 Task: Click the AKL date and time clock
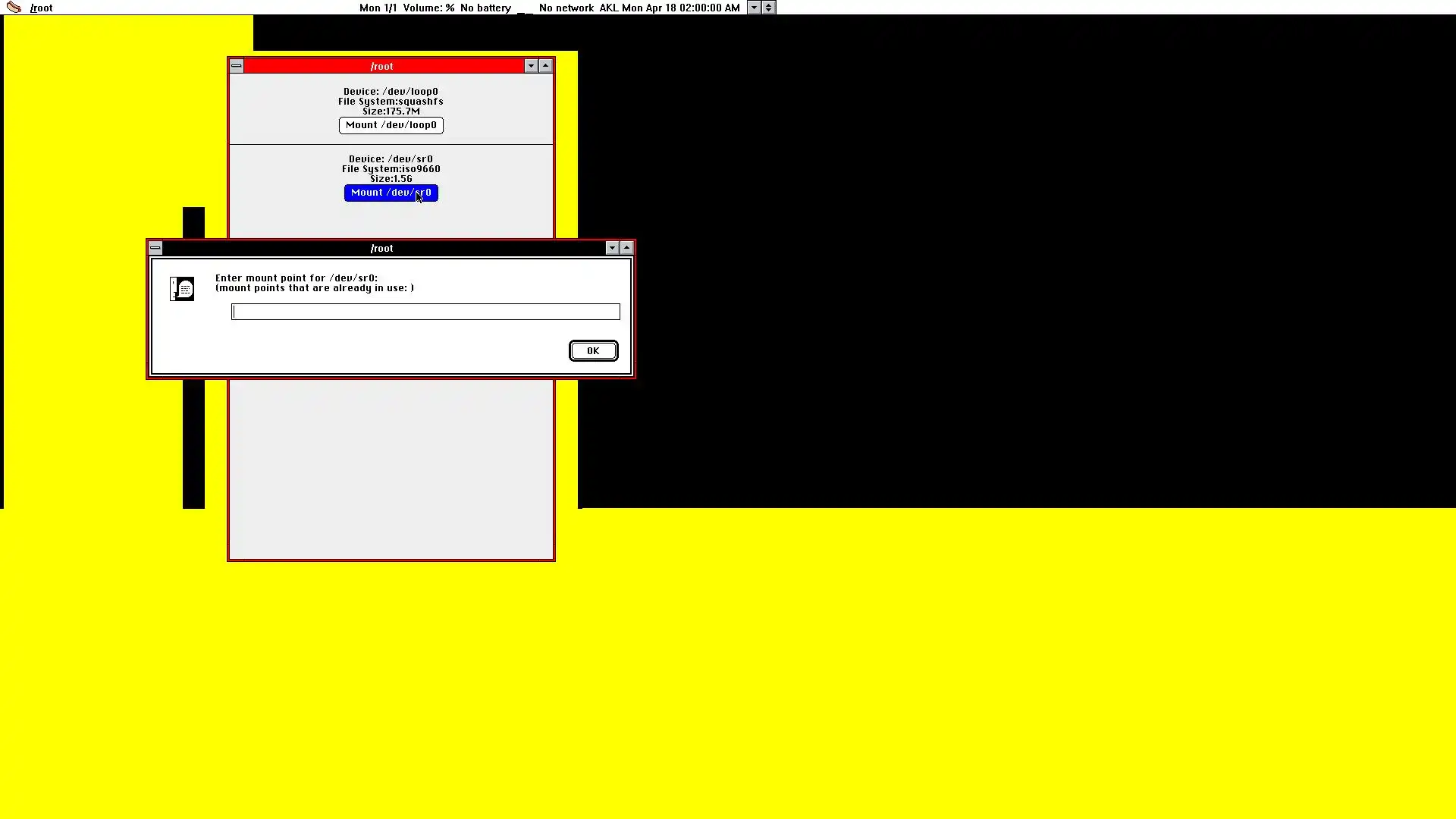pos(669,8)
